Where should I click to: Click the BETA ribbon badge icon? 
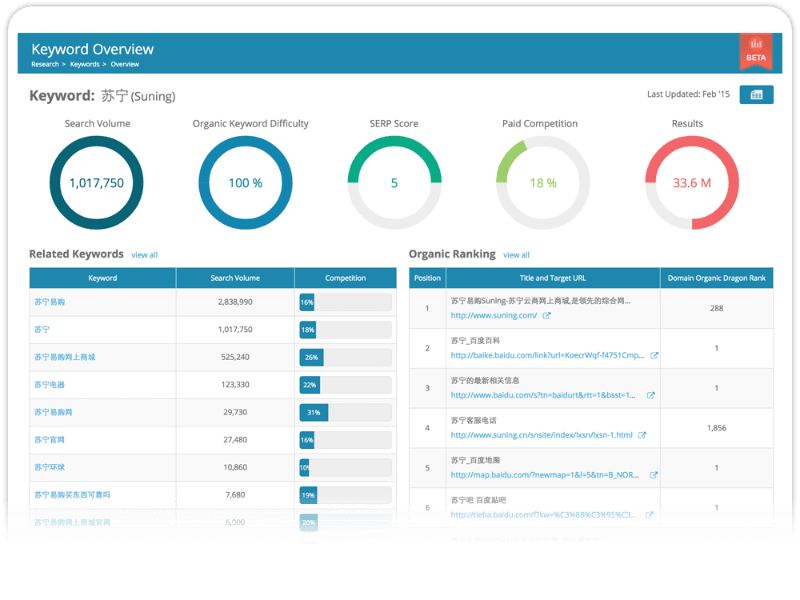(756, 52)
